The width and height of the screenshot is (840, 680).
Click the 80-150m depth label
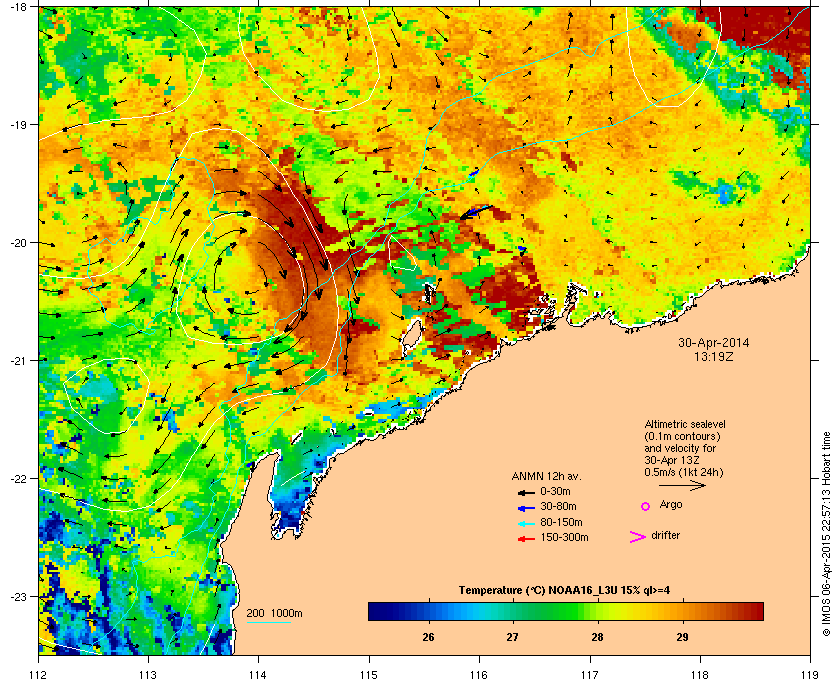click(x=561, y=522)
